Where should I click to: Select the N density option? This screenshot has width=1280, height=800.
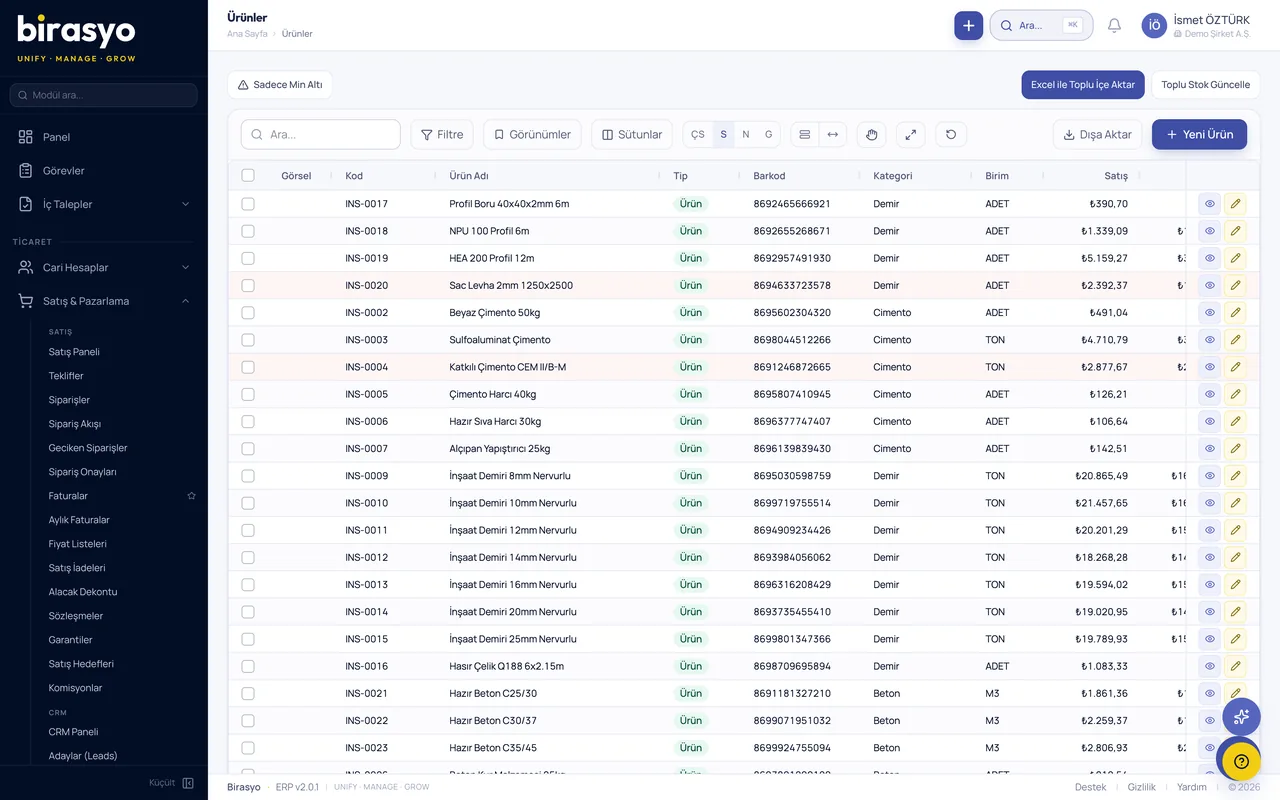click(746, 135)
